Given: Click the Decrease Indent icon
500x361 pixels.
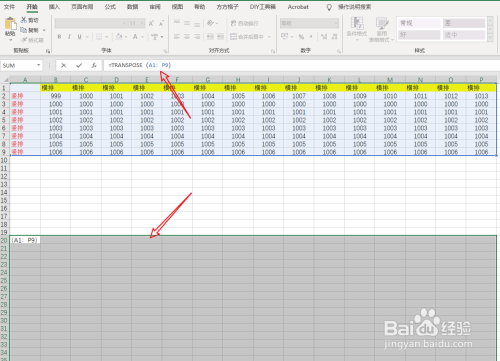Looking at the screenshot, I should (x=210, y=37).
